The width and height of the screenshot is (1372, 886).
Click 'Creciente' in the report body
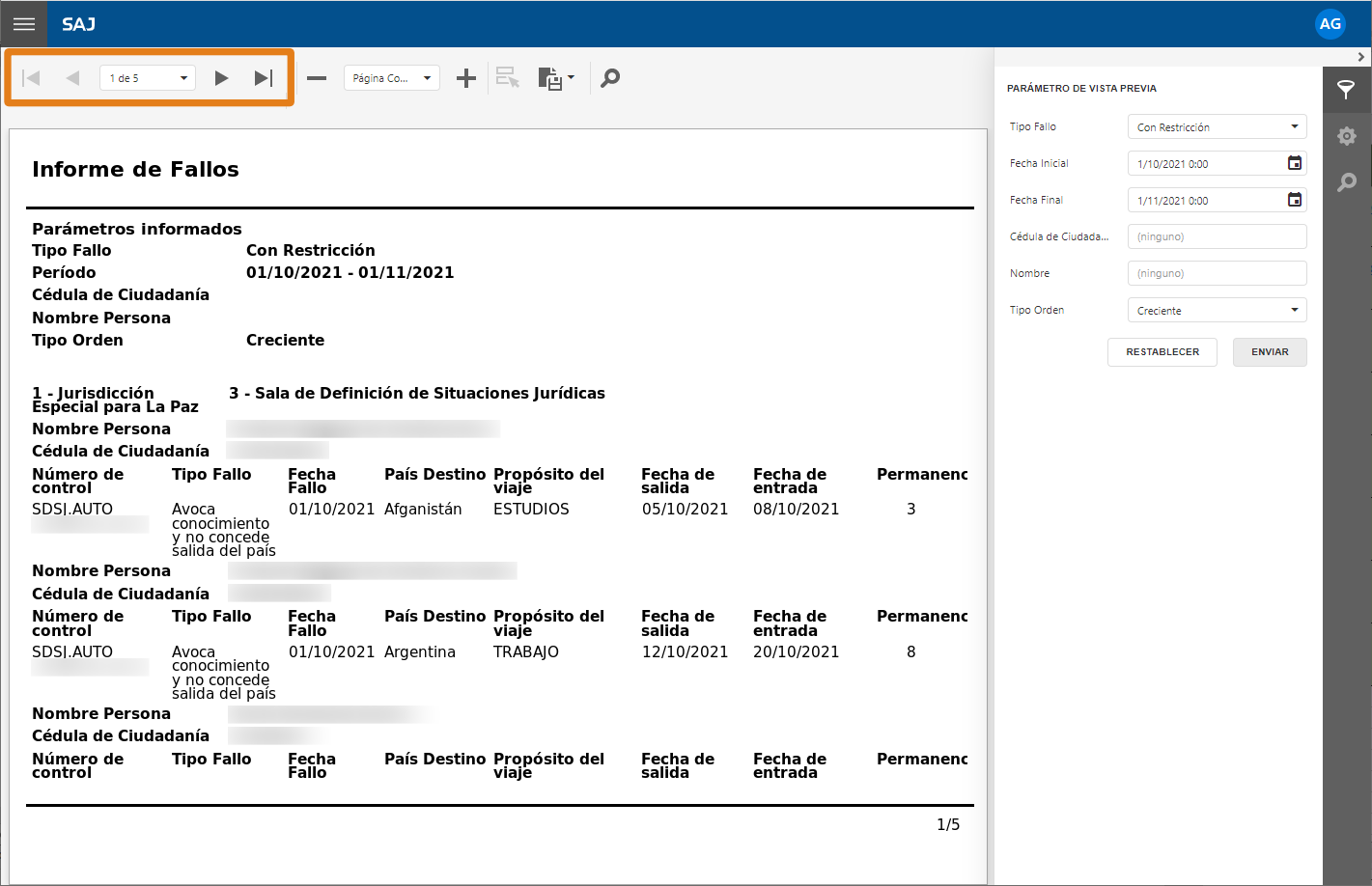(285, 340)
